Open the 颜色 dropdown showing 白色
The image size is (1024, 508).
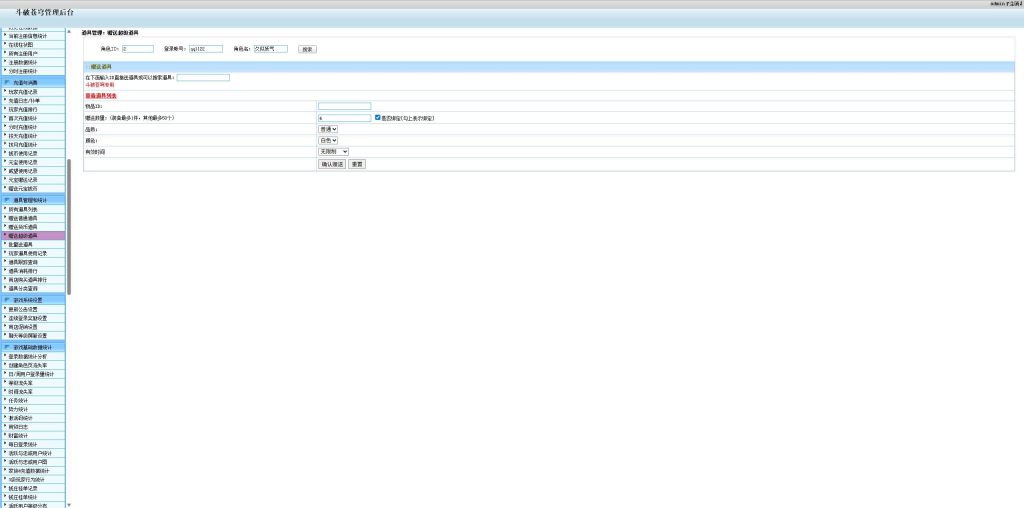(328, 140)
